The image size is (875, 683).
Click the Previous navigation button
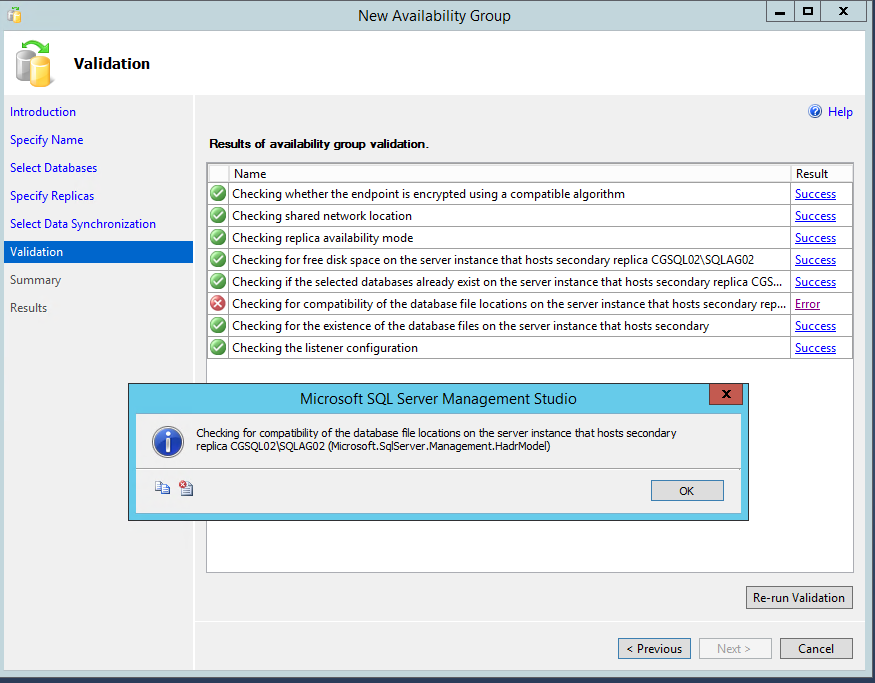click(x=654, y=648)
